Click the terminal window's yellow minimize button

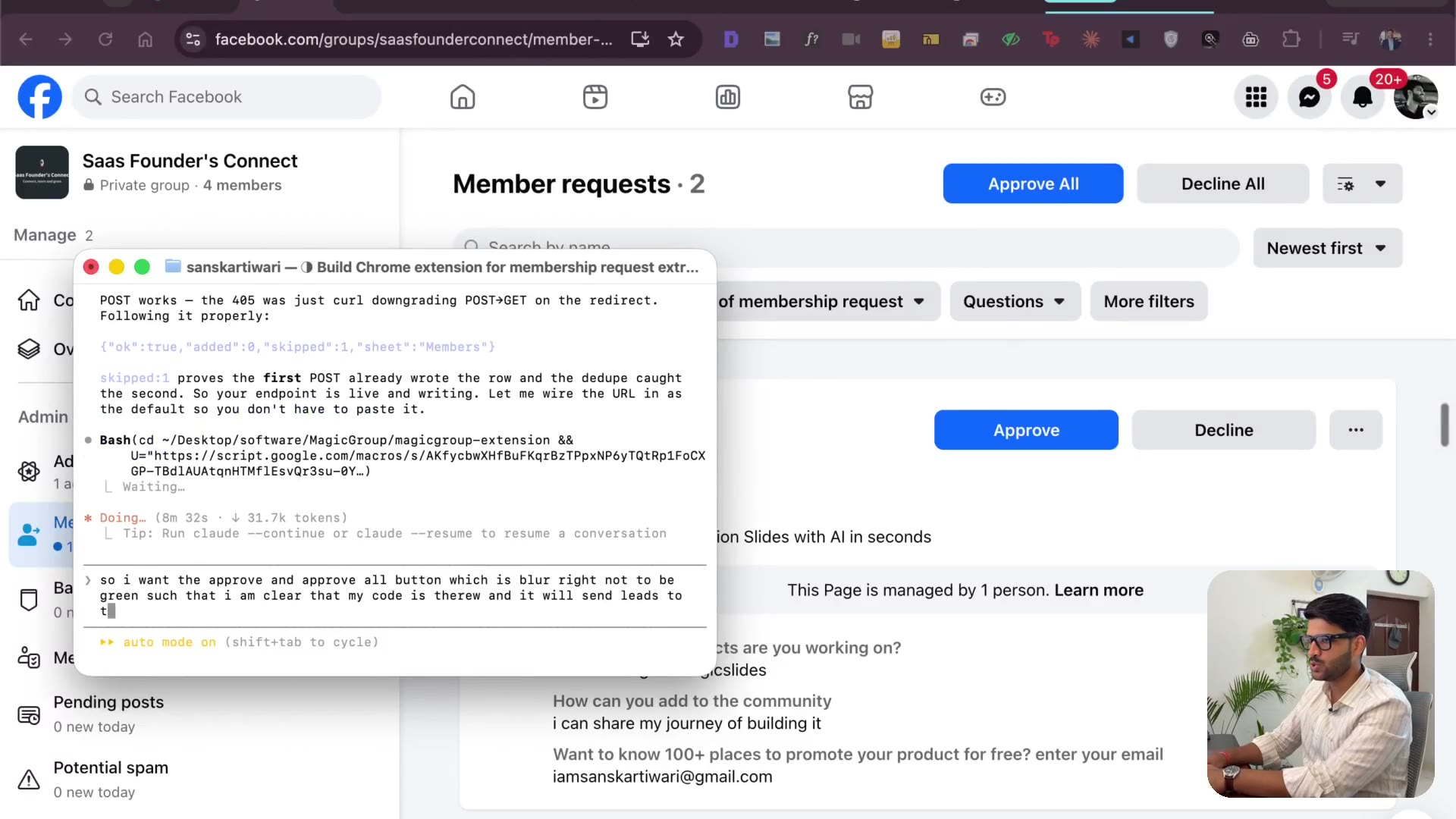pyautogui.click(x=116, y=267)
